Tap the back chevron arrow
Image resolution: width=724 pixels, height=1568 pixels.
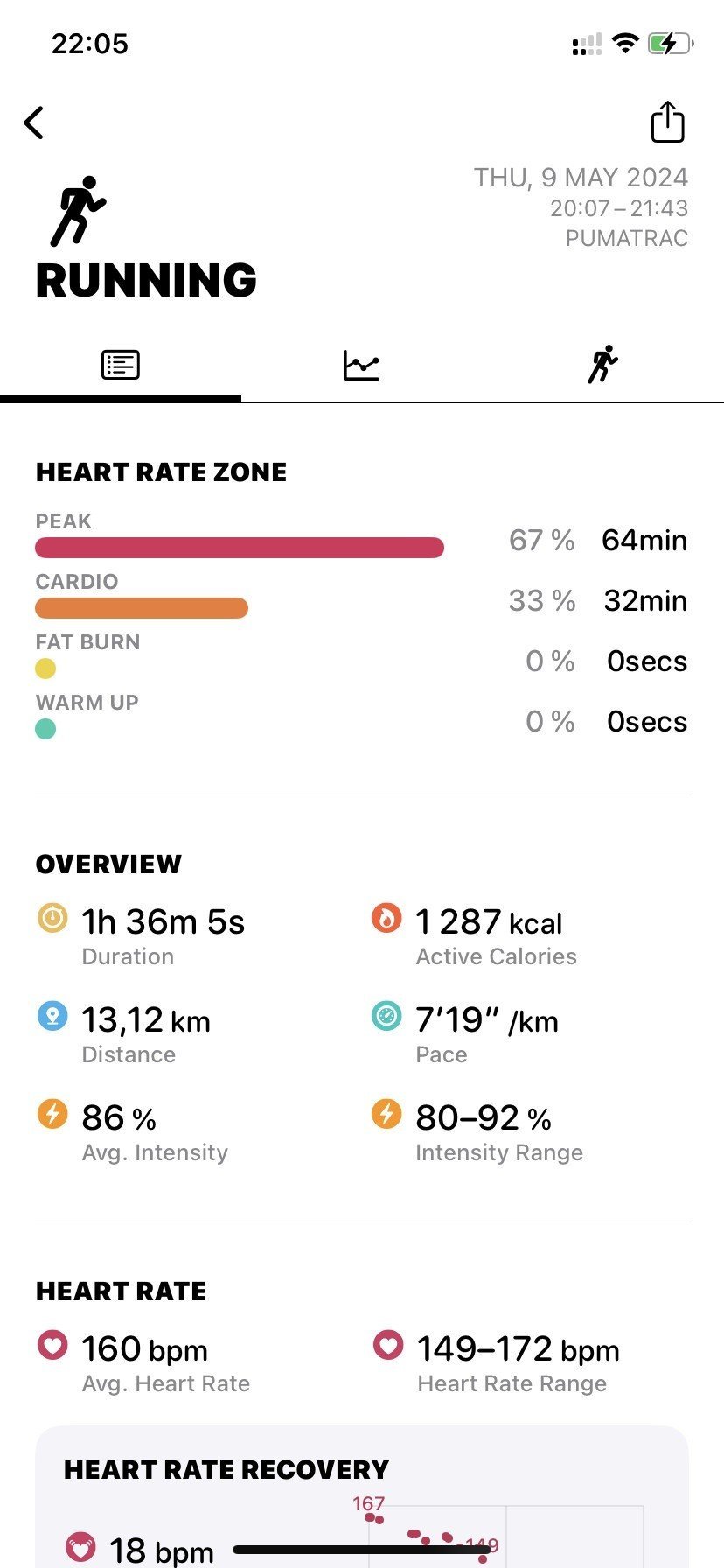pyautogui.click(x=34, y=122)
